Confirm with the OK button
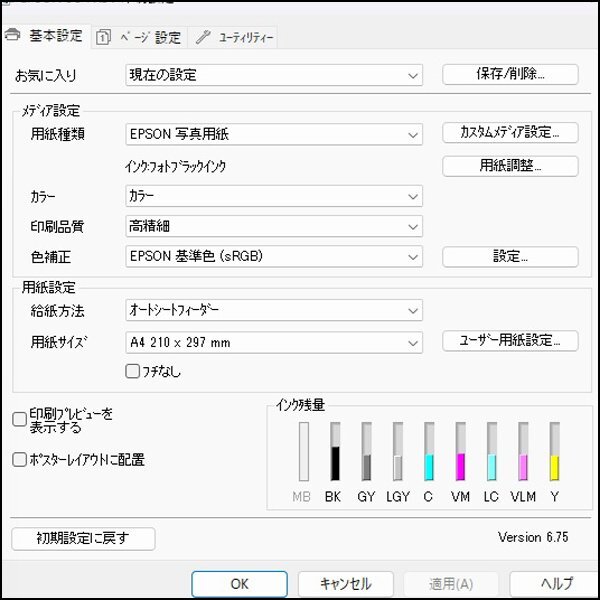Image resolution: width=600 pixels, height=600 pixels. [240, 584]
